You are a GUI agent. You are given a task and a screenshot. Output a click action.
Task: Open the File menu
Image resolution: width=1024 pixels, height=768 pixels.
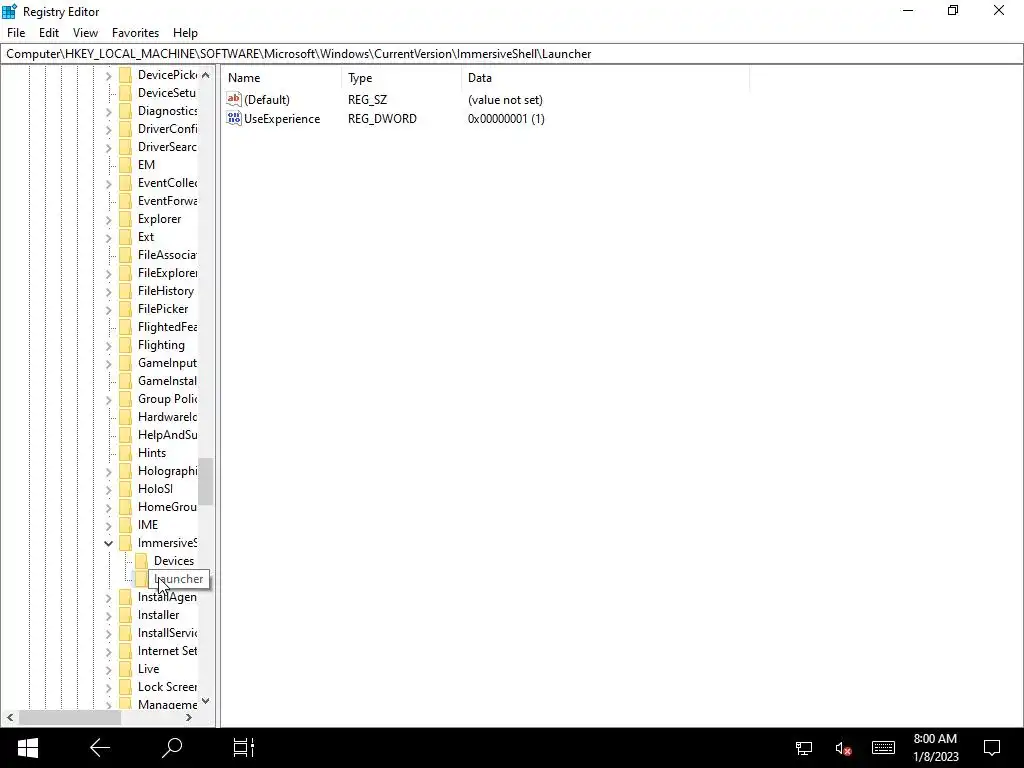click(16, 33)
